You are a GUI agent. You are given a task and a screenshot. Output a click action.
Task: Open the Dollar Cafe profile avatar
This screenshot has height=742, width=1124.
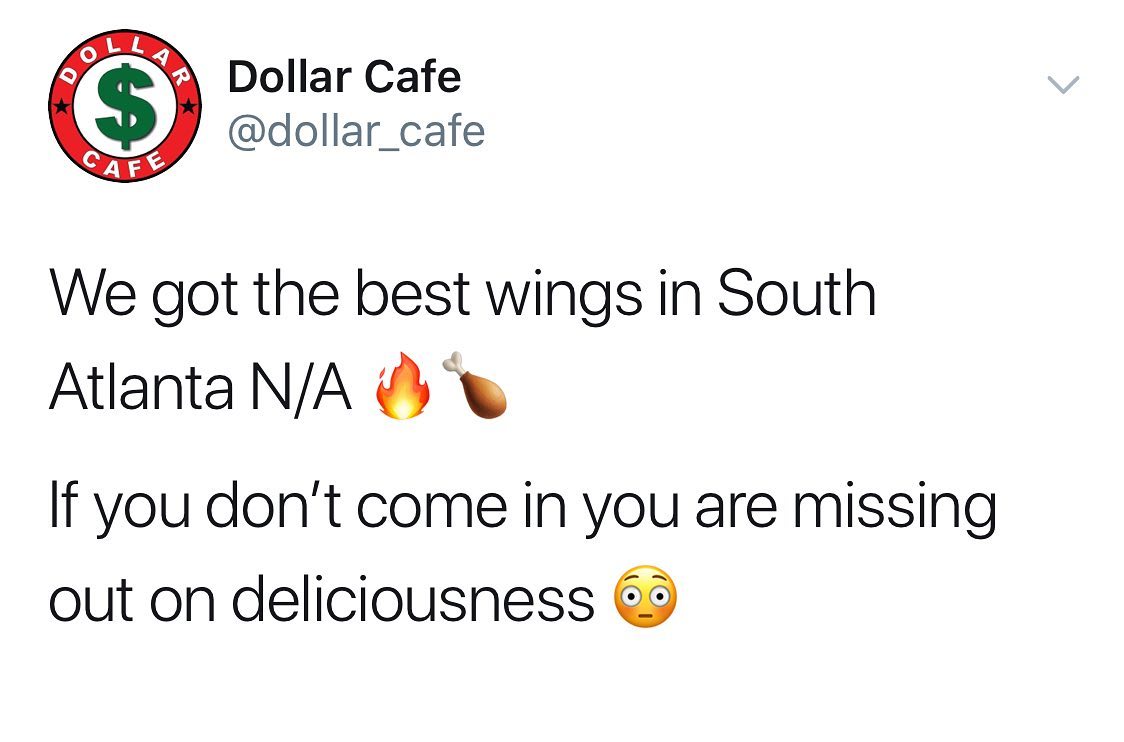(x=125, y=106)
